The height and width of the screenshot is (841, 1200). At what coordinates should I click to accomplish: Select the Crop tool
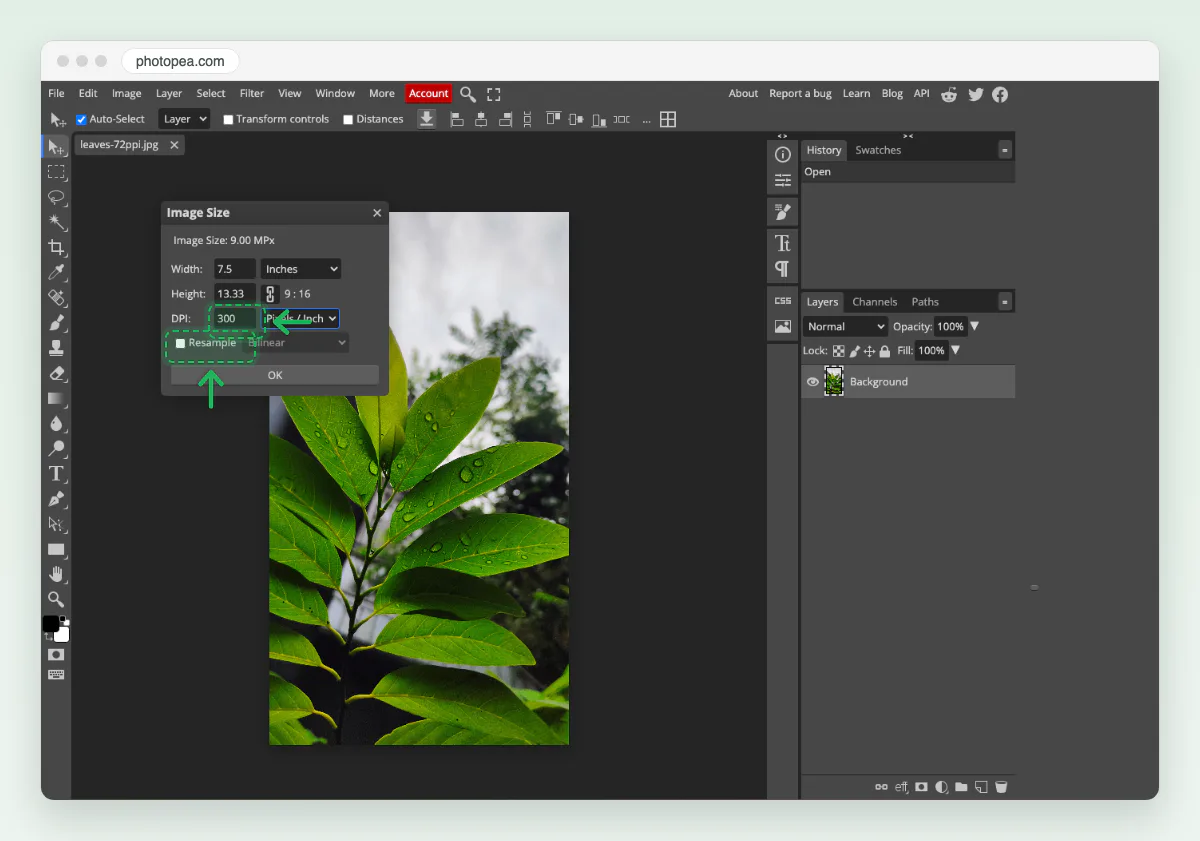coord(56,247)
